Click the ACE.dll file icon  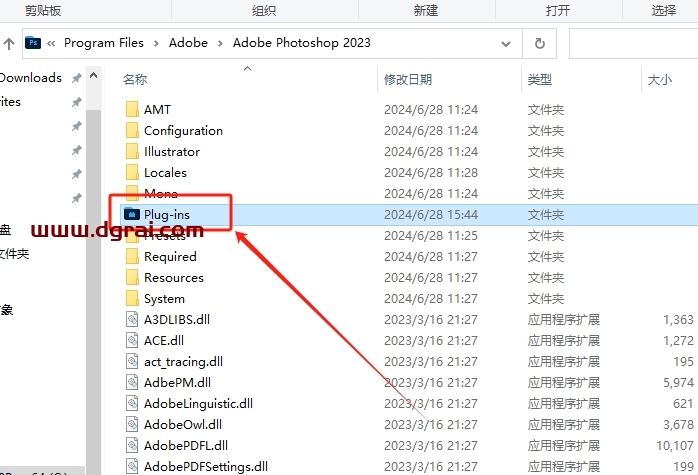pos(132,340)
